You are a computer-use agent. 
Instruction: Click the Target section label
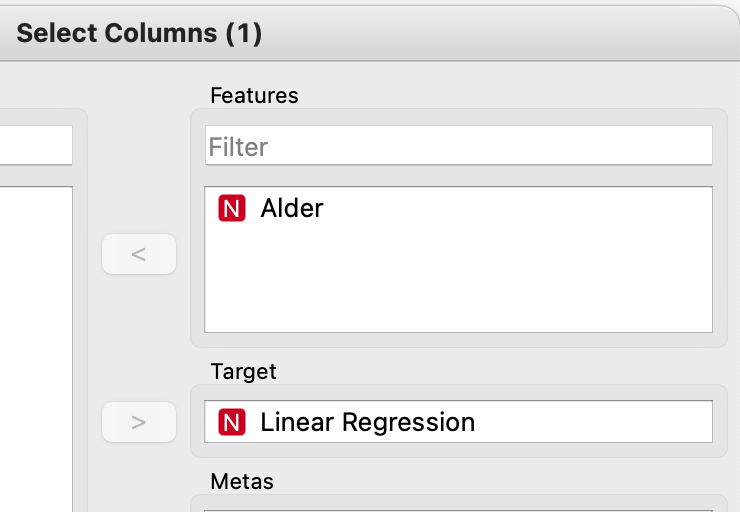[243, 372]
